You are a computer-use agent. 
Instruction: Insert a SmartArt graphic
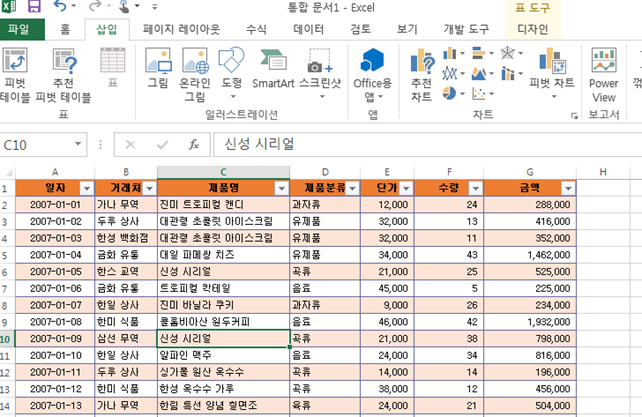tap(273, 68)
